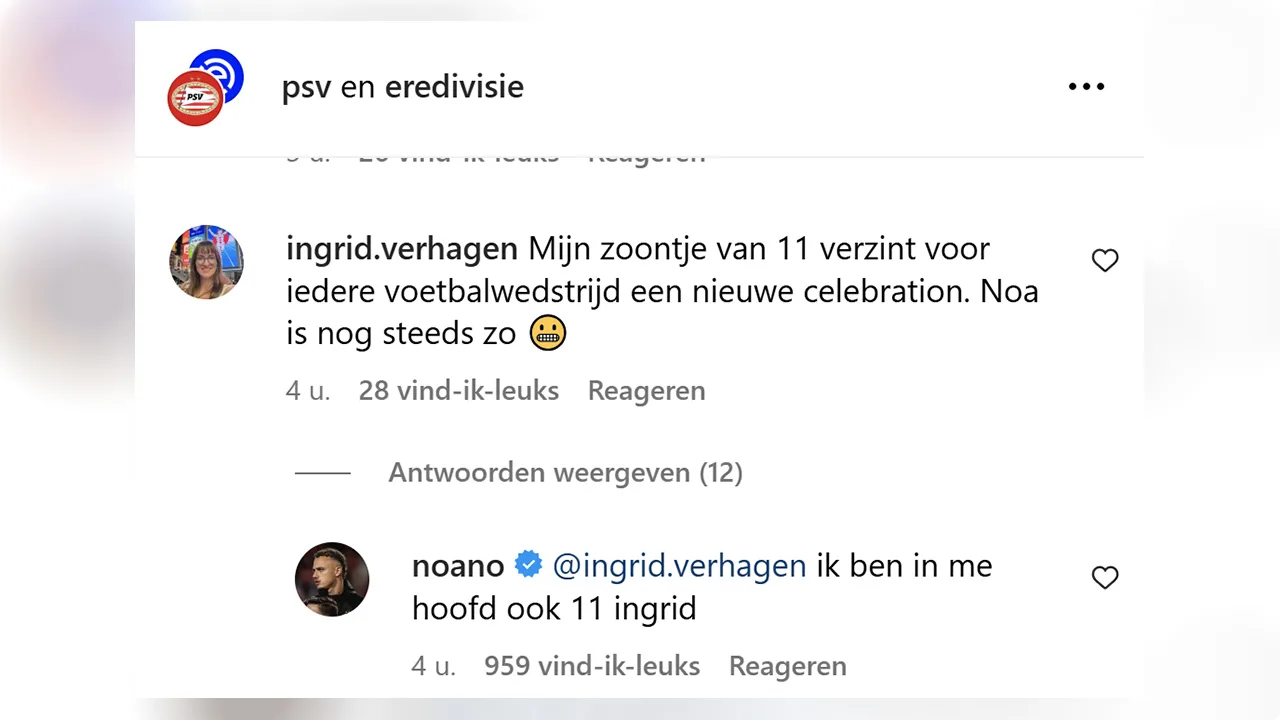Screen dimensions: 1280x720
Task: Open the three-dots more options menu
Action: tap(1086, 87)
